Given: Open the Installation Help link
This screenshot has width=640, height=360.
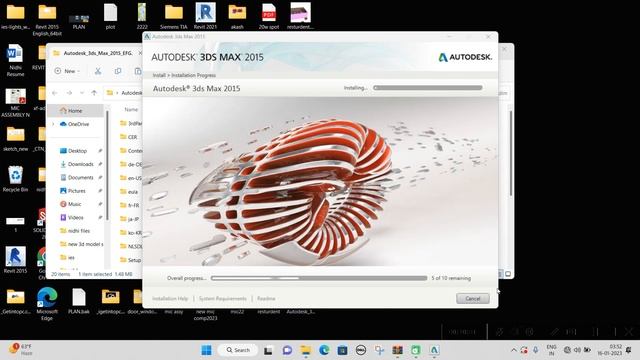Looking at the screenshot, I should 170,298.
